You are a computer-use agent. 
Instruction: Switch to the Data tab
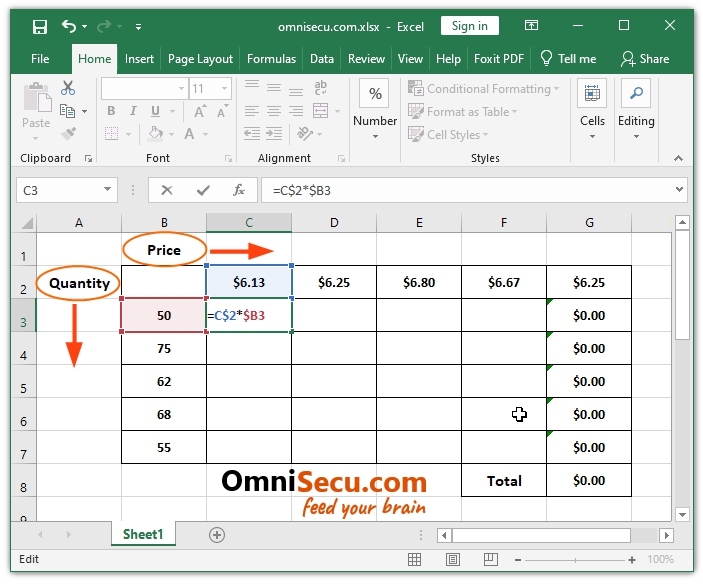[x=321, y=59]
